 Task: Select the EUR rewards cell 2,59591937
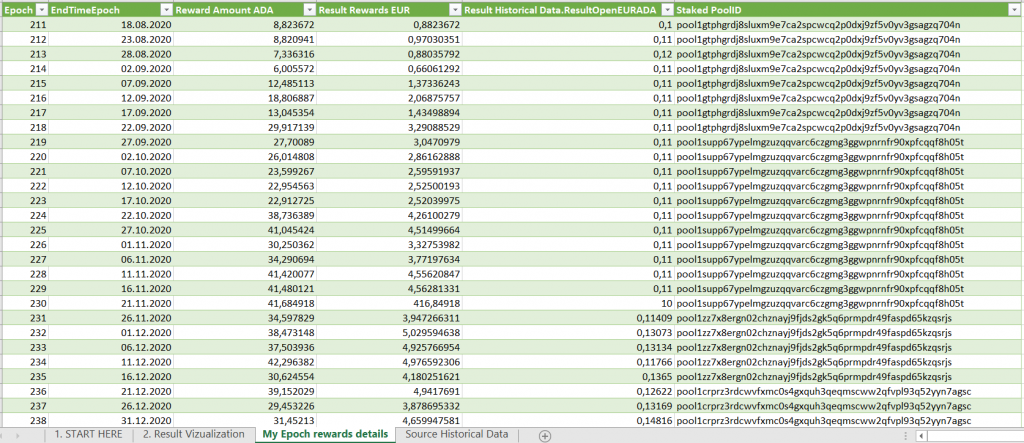coord(389,171)
